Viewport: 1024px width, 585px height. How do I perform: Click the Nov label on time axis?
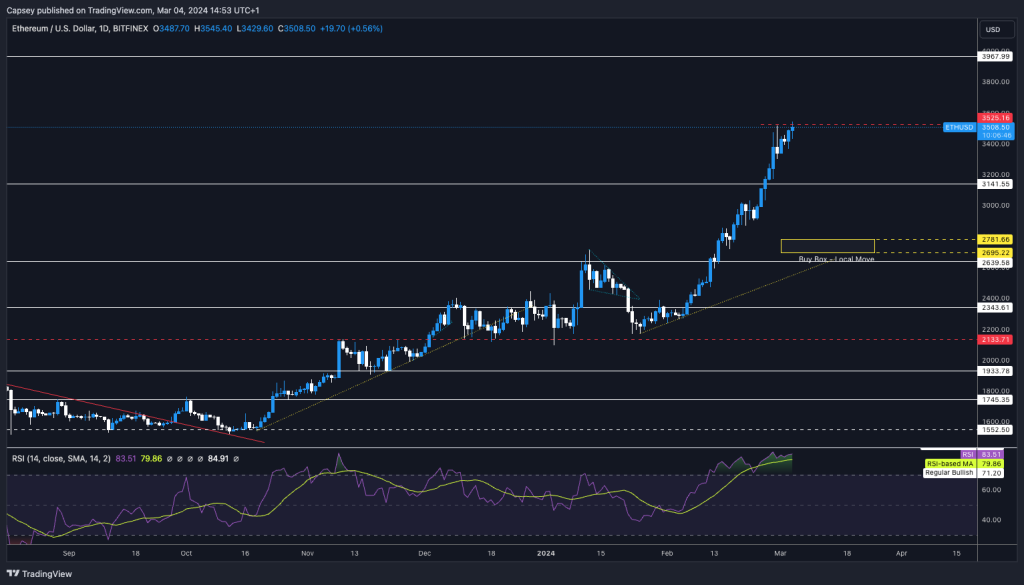pyautogui.click(x=308, y=551)
